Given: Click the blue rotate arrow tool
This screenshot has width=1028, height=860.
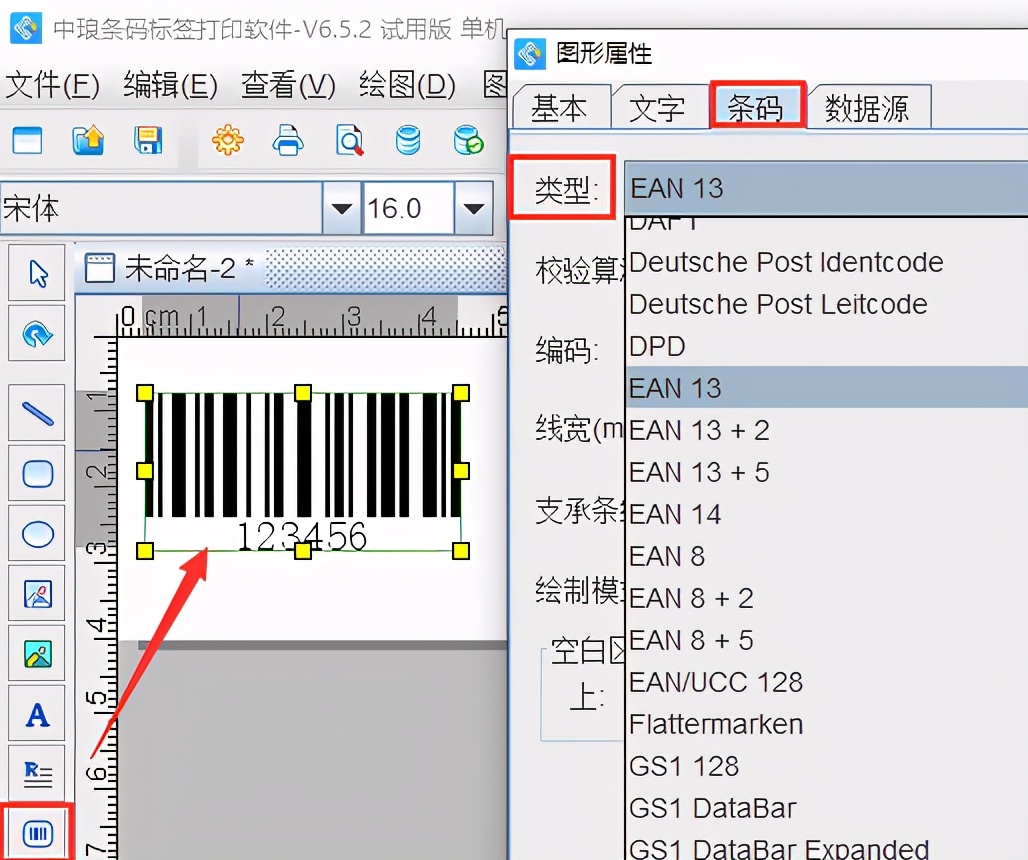Looking at the screenshot, I should tap(37, 333).
